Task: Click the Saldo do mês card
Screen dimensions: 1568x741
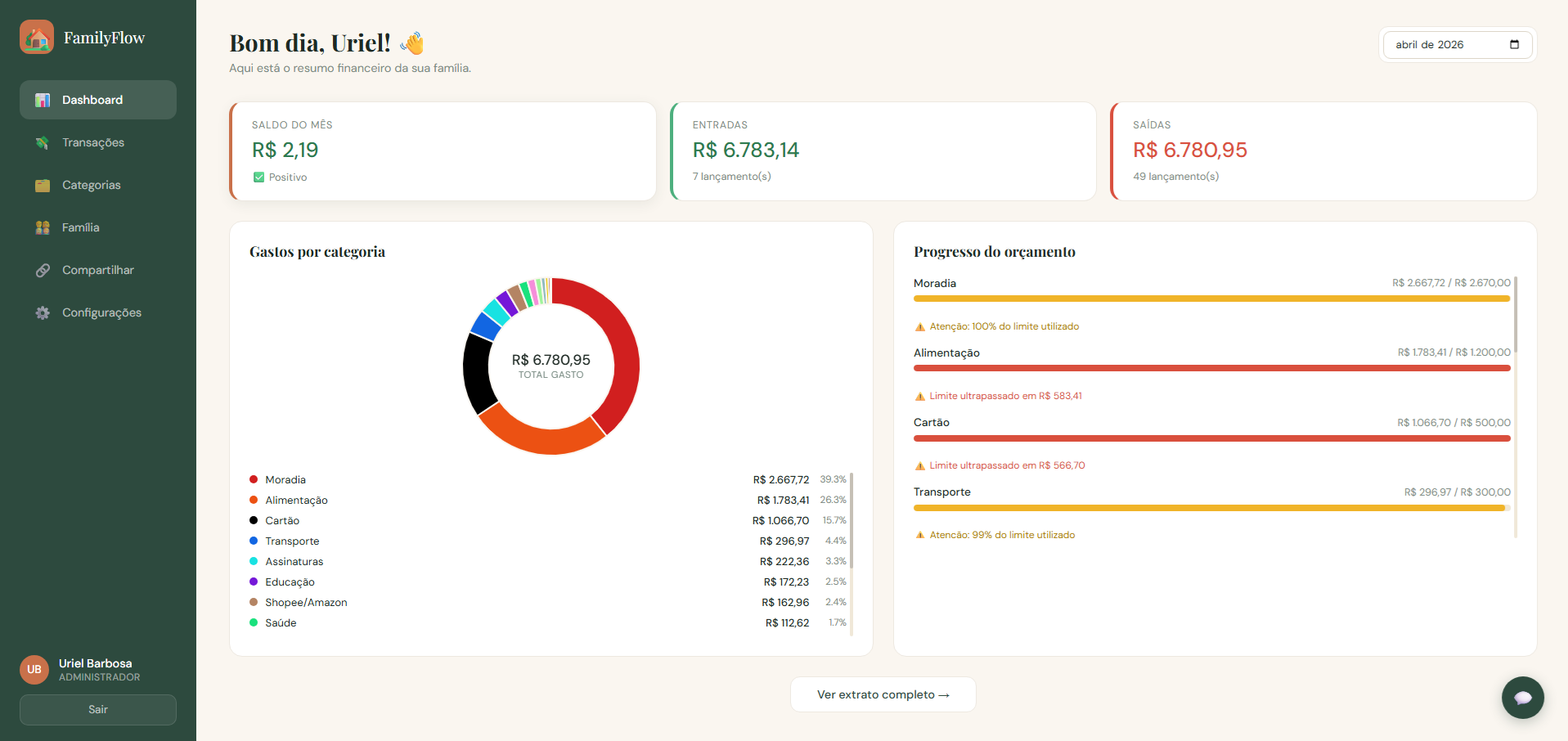Action: click(x=443, y=151)
